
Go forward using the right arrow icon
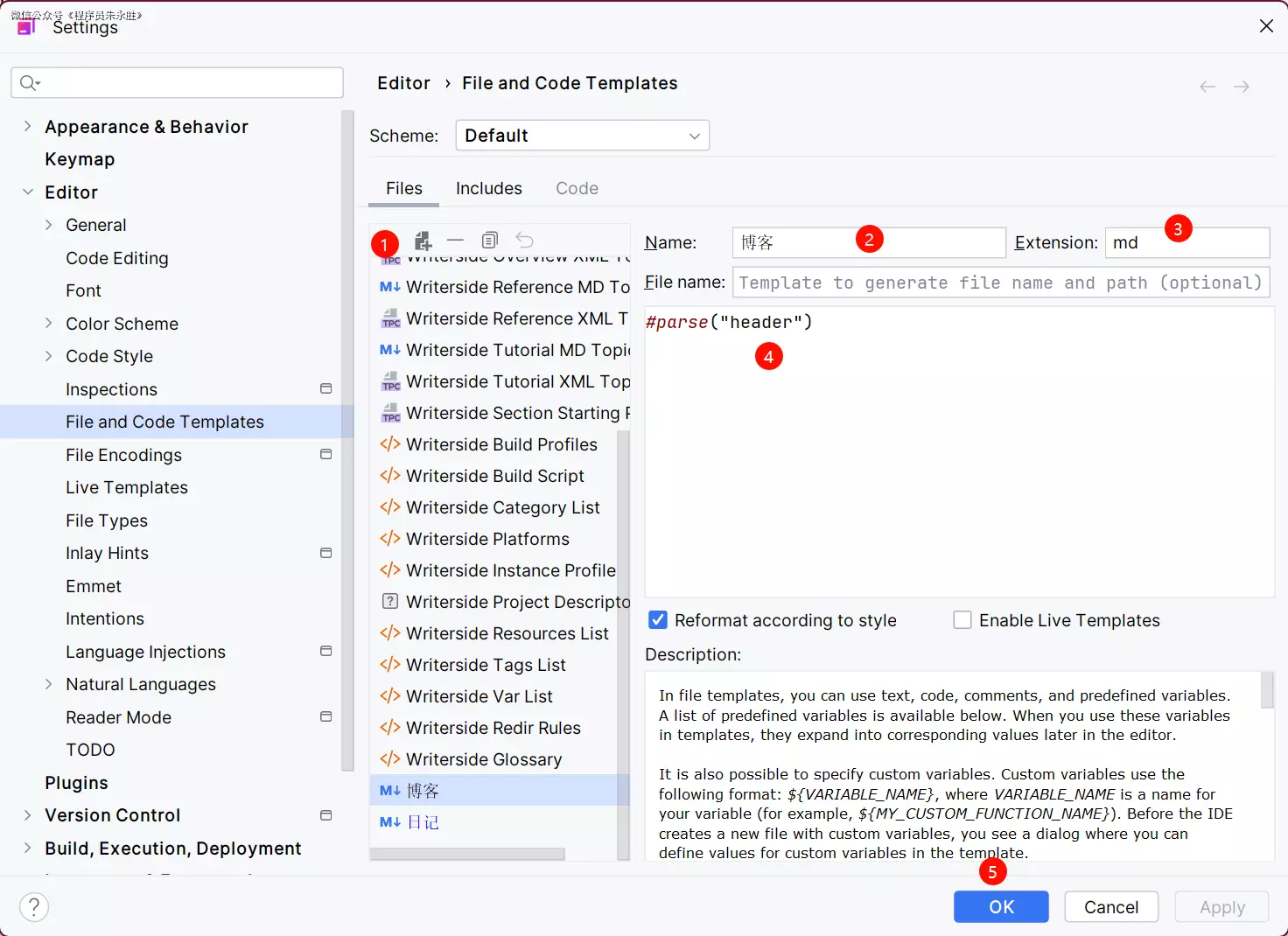coord(1241,87)
